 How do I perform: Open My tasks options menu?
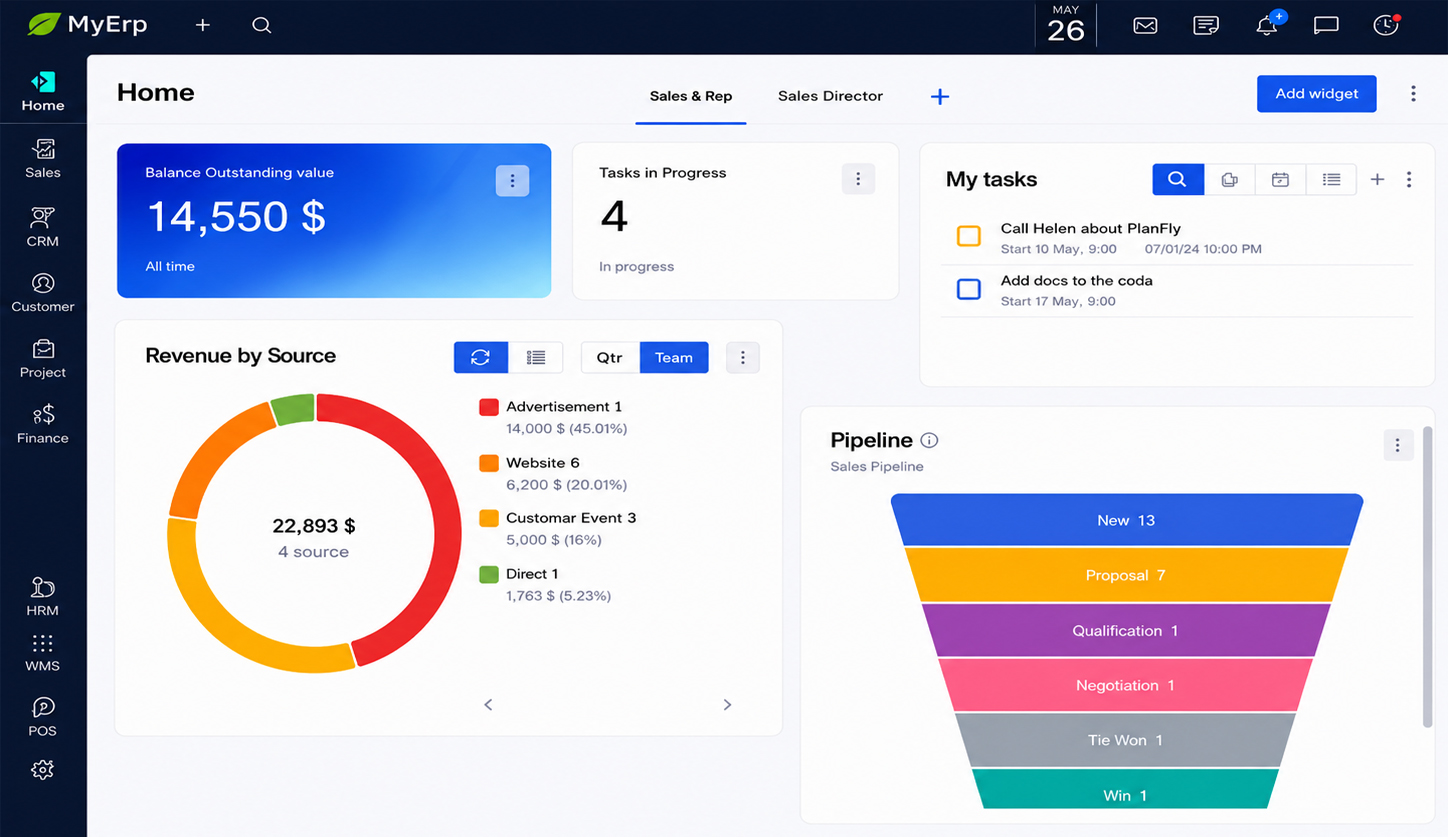pyautogui.click(x=1409, y=179)
